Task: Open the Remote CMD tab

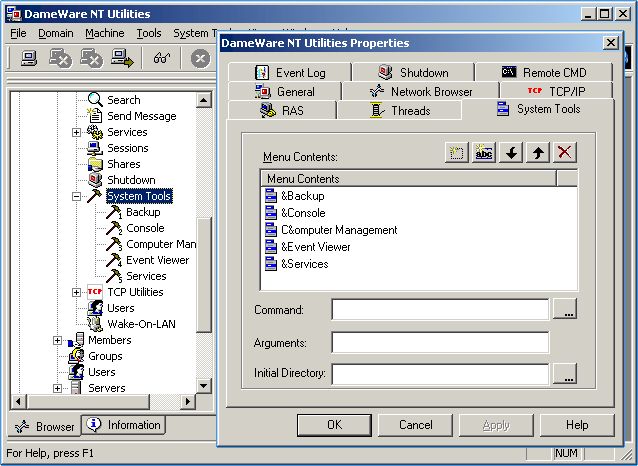Action: click(x=544, y=72)
